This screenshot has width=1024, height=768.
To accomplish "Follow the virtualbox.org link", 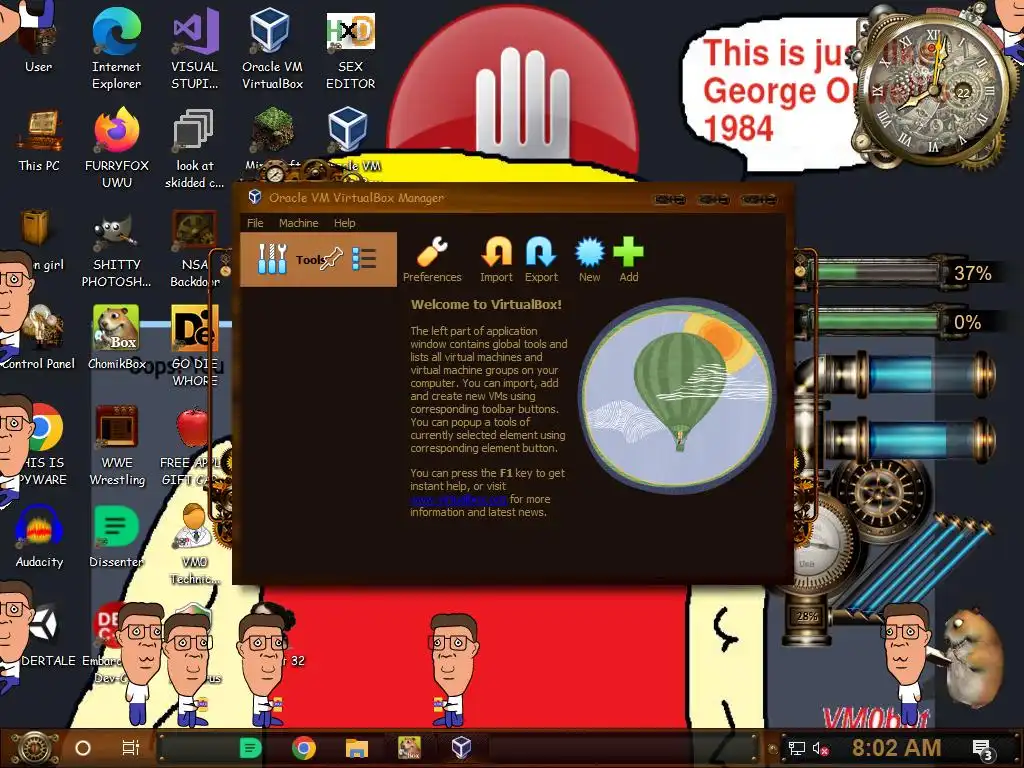I will [458, 500].
